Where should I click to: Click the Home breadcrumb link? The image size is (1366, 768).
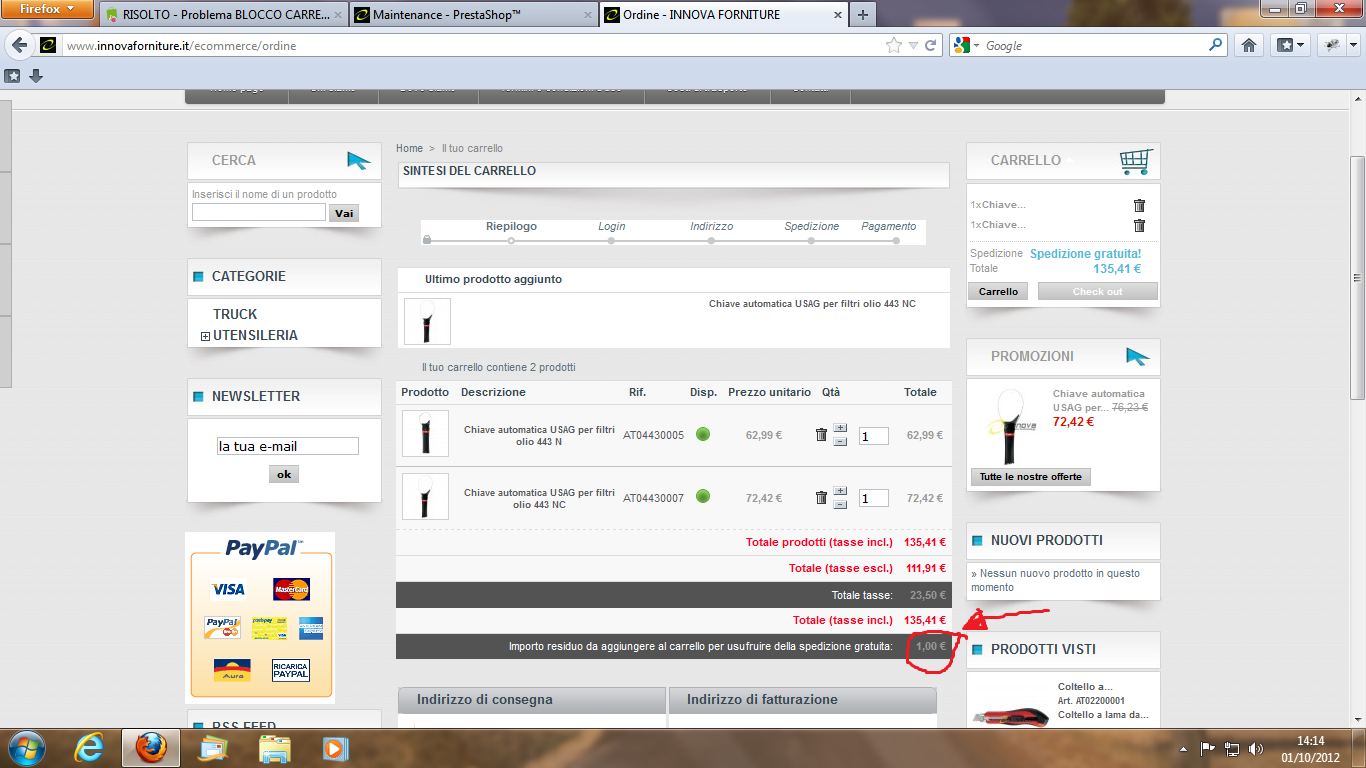tap(409, 148)
